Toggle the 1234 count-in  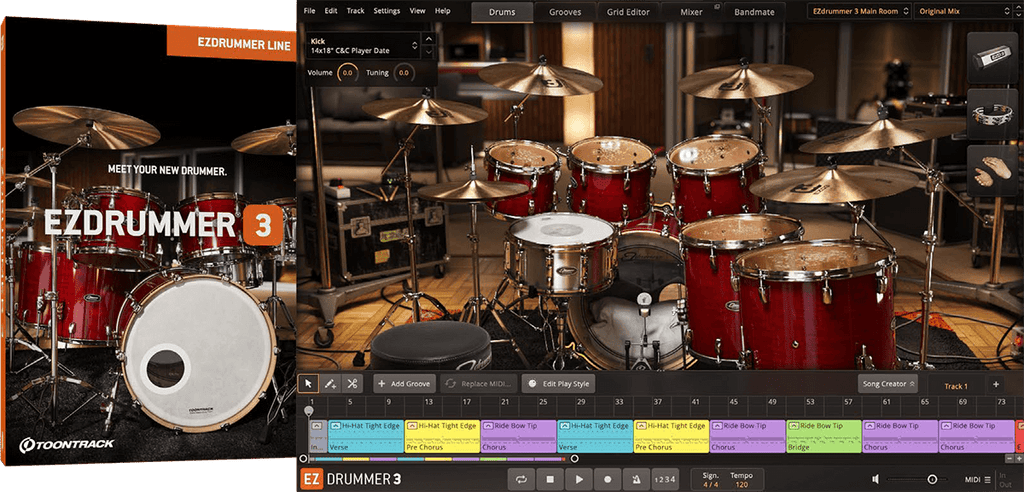point(664,479)
